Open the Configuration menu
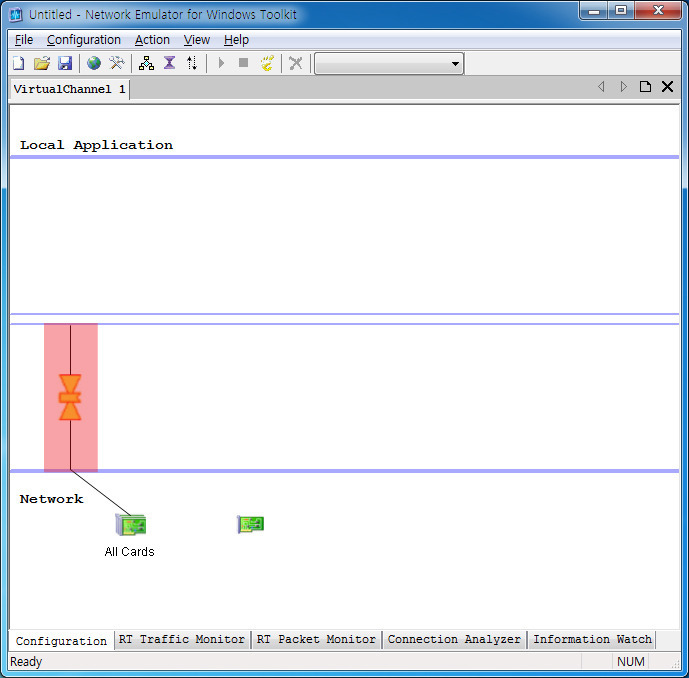The width and height of the screenshot is (689, 678). click(83, 40)
